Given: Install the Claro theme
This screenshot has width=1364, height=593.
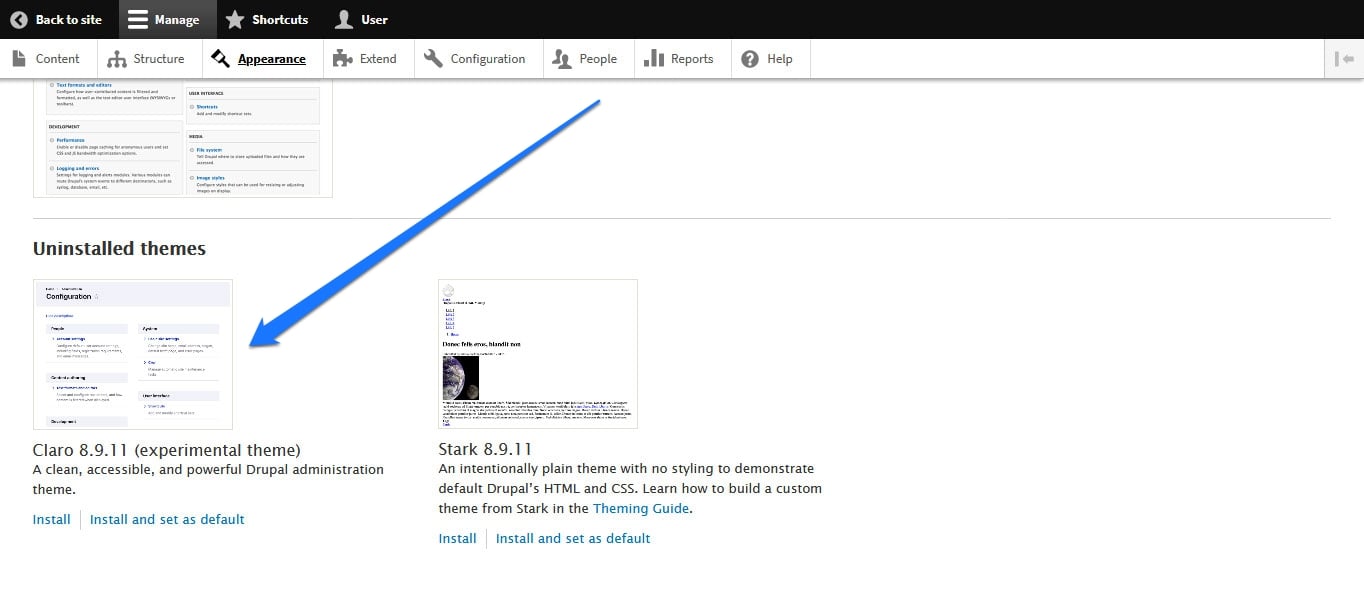Looking at the screenshot, I should click(x=52, y=519).
